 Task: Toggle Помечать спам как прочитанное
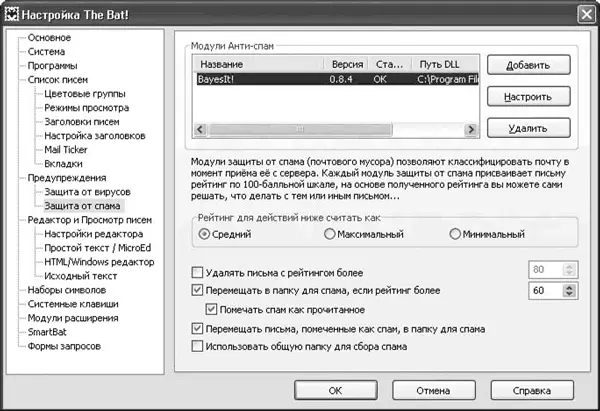pos(211,309)
